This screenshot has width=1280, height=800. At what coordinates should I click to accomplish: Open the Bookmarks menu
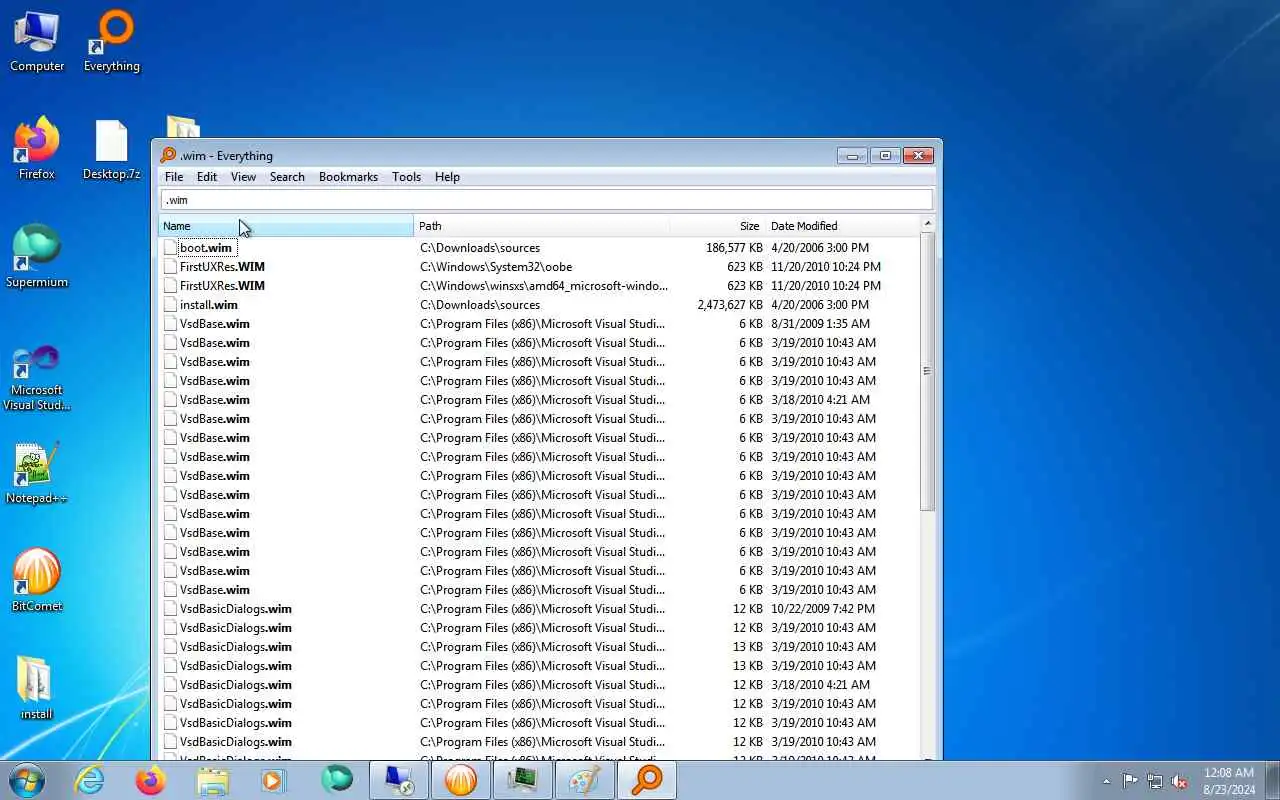coord(348,177)
